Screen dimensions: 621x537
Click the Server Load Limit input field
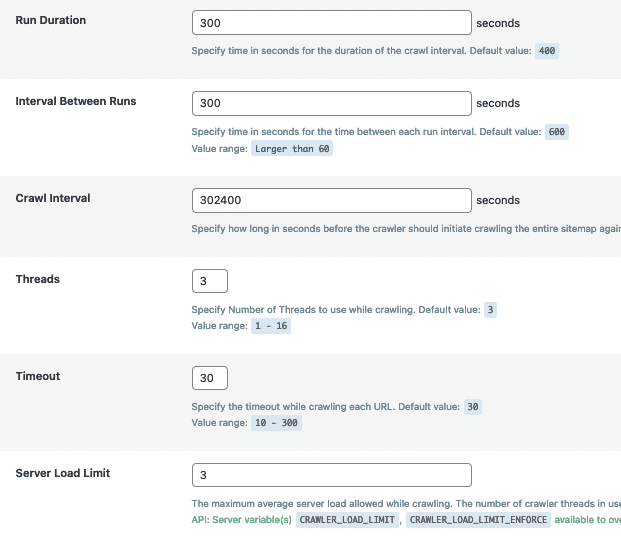pyautogui.click(x=330, y=475)
